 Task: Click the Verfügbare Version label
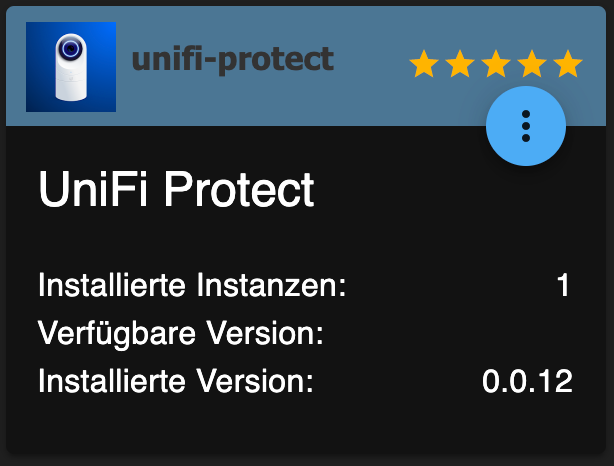(x=181, y=333)
